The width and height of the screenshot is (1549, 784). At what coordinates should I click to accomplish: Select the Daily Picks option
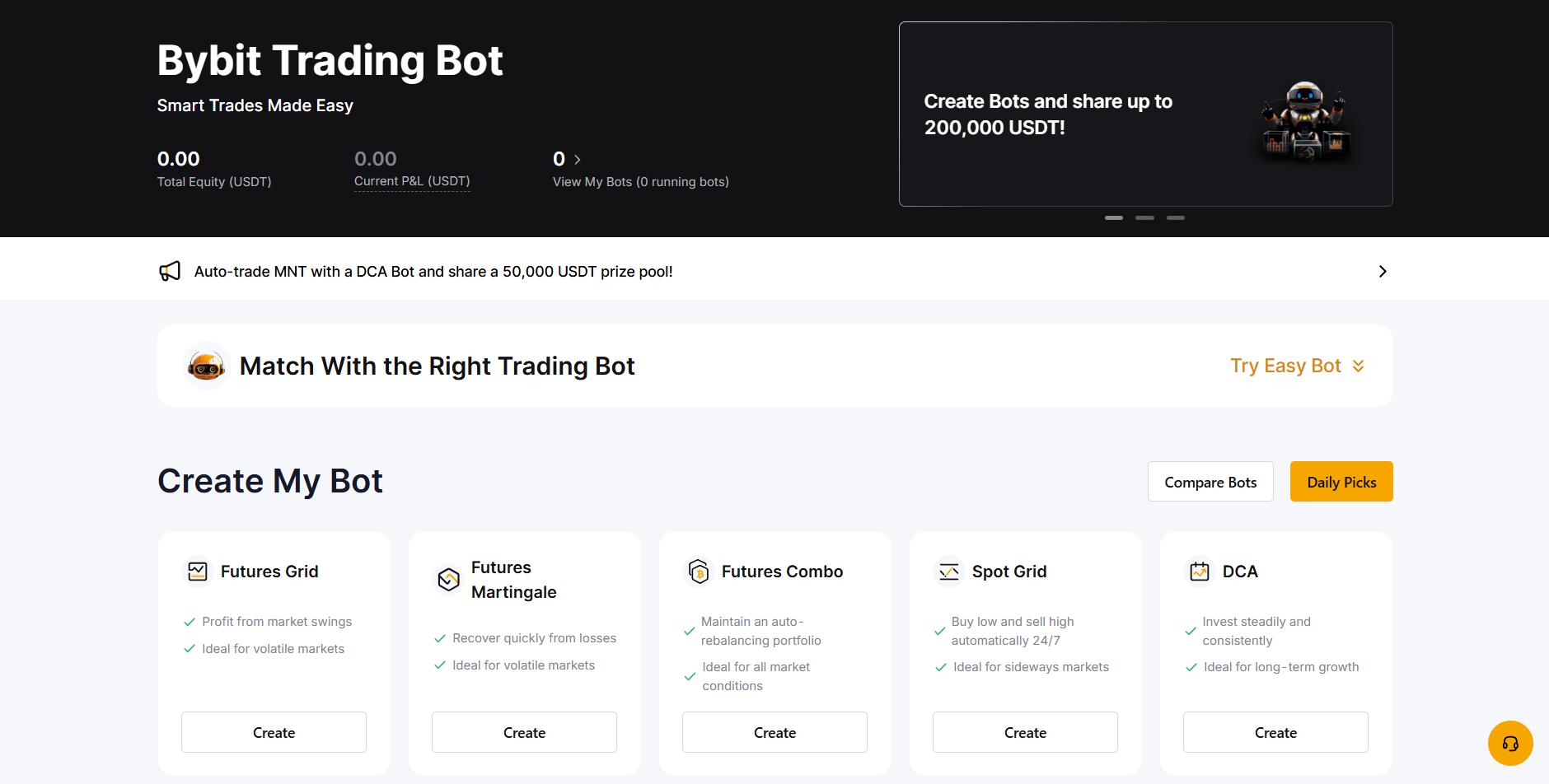(x=1341, y=481)
